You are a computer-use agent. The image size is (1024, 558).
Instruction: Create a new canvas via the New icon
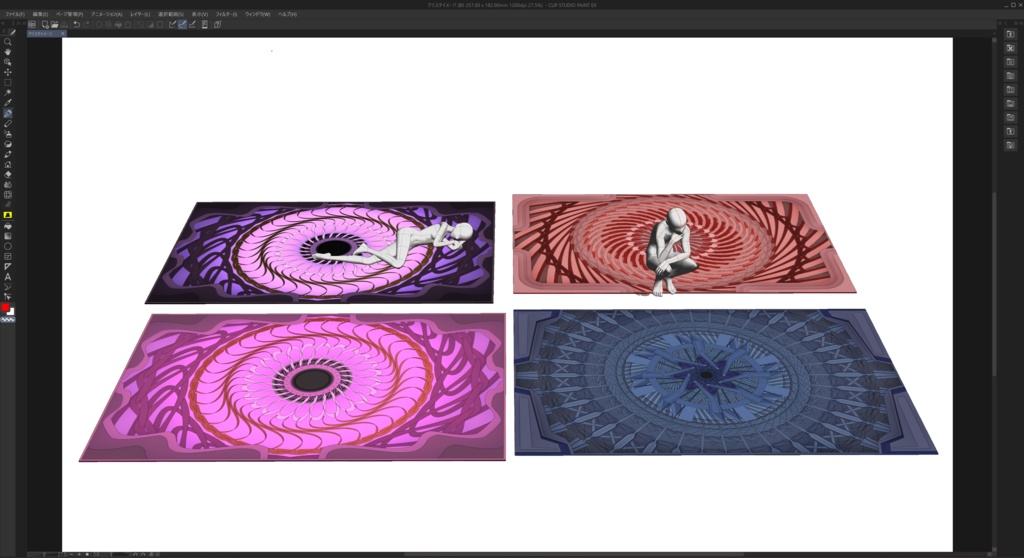click(45, 24)
